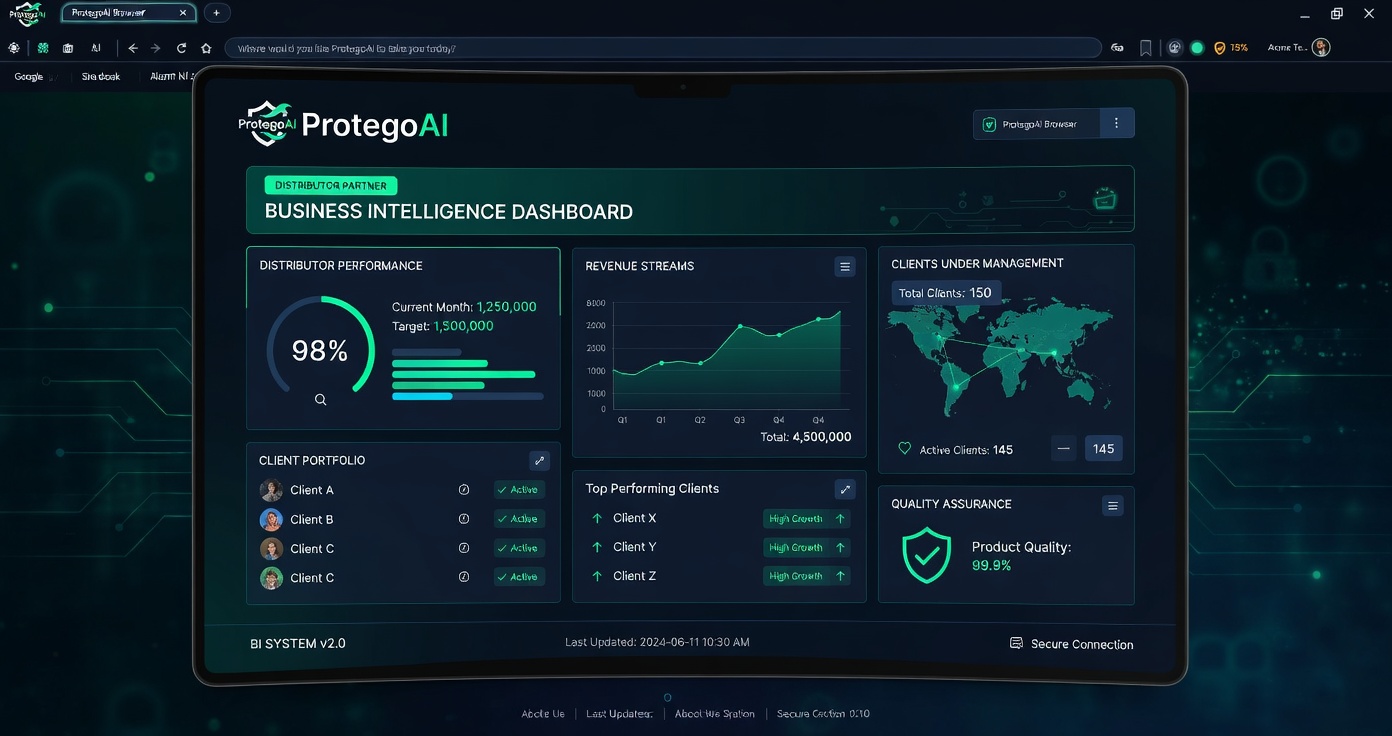Click the Secure Connection status icon
Image resolution: width=1392 pixels, height=736 pixels.
[x=1016, y=644]
